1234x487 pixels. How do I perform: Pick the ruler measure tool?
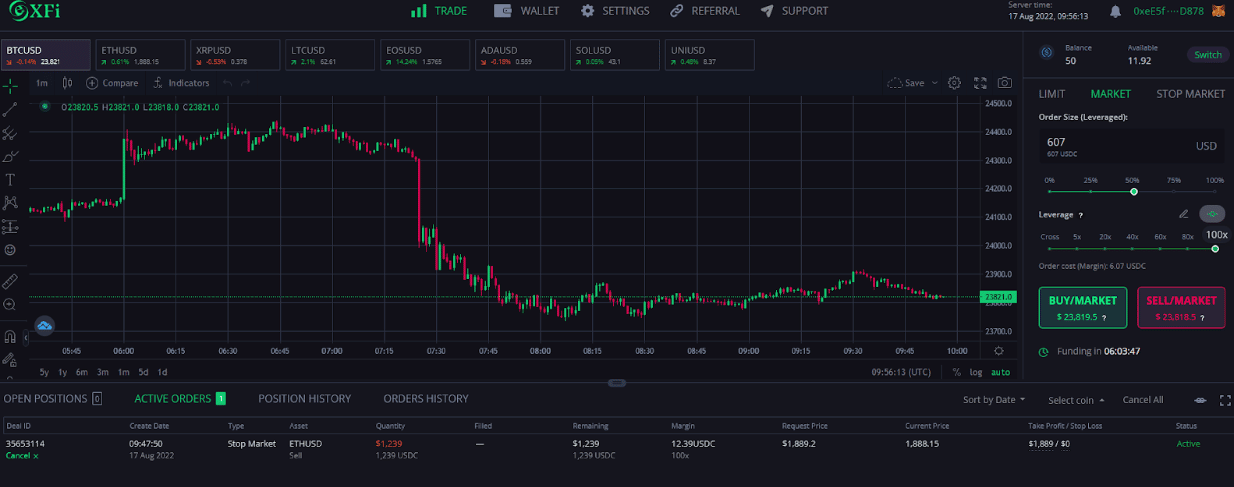[10, 281]
